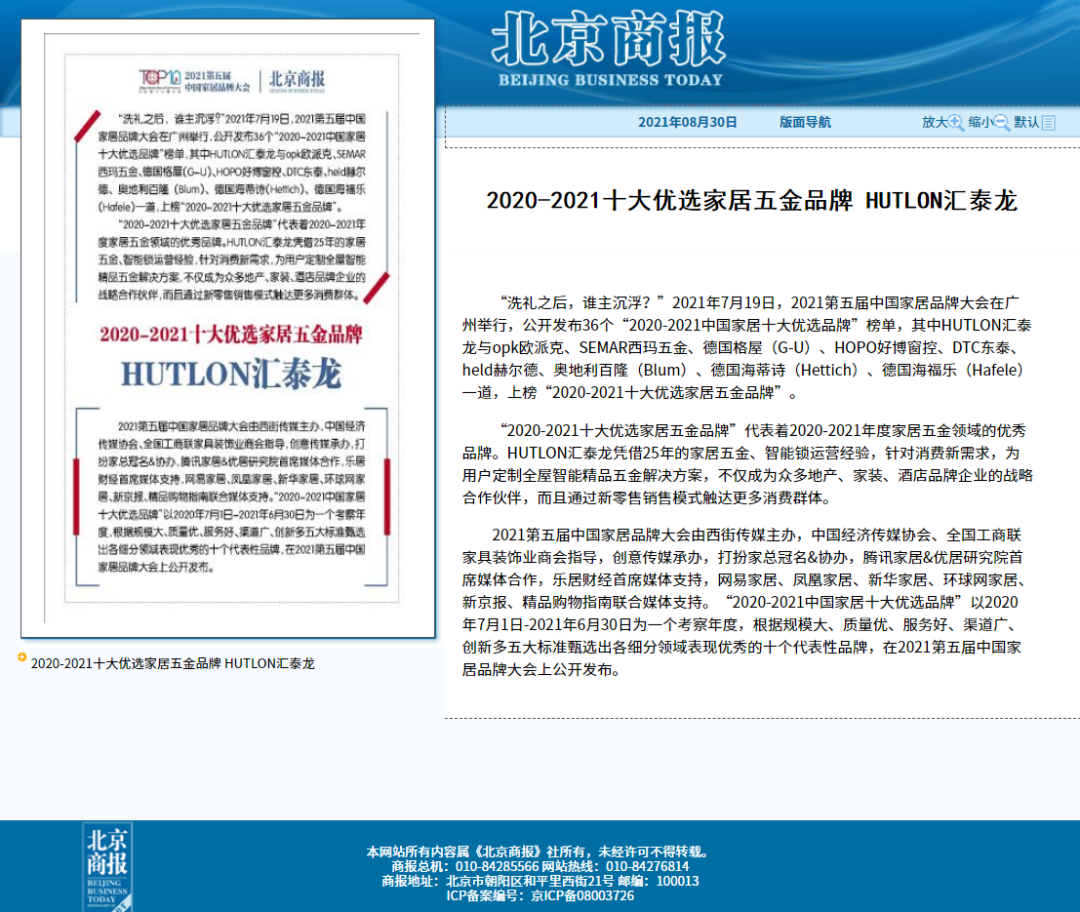Zoom in using the 放大 magnifier icon
Image resolution: width=1080 pixels, height=912 pixels.
tap(956, 121)
